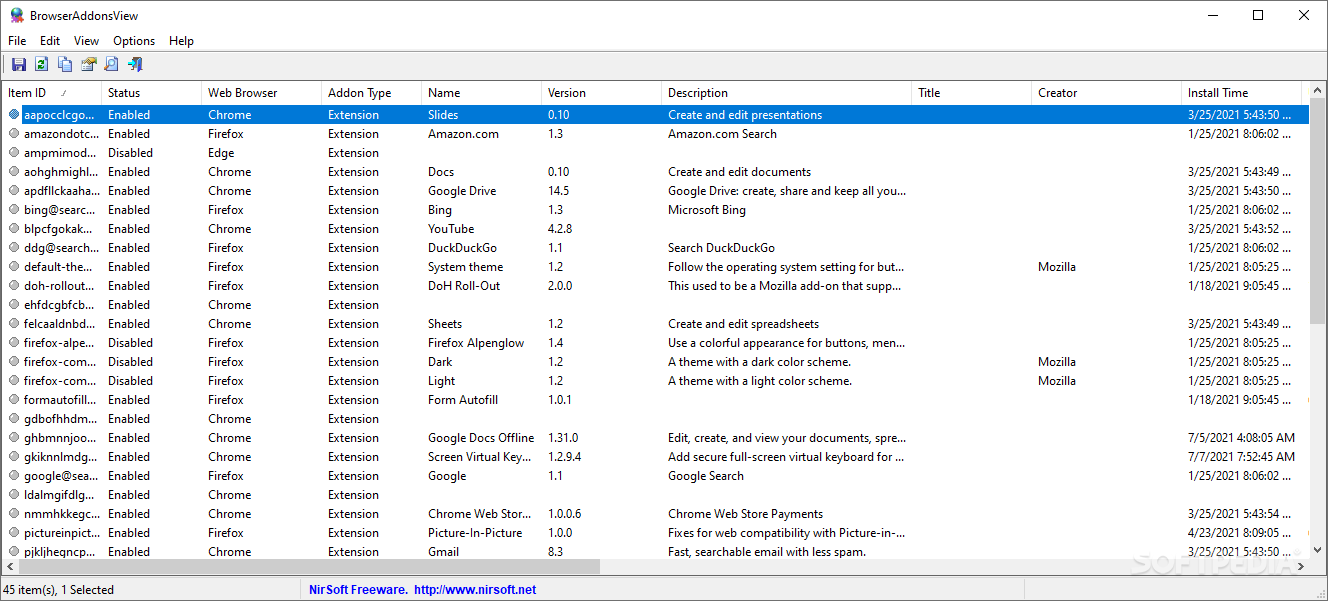
Task: Click the Refresh toolbar icon
Action: pos(41,64)
